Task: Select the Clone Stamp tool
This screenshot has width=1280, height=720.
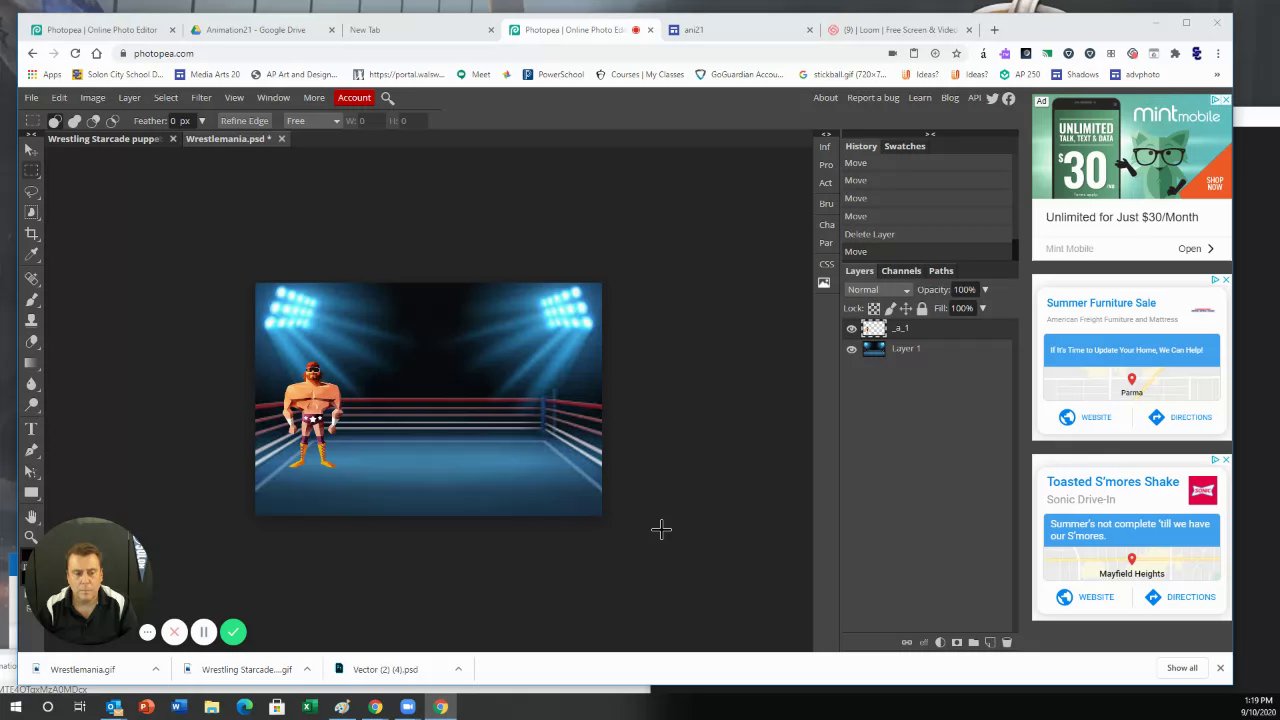Action: point(31,320)
